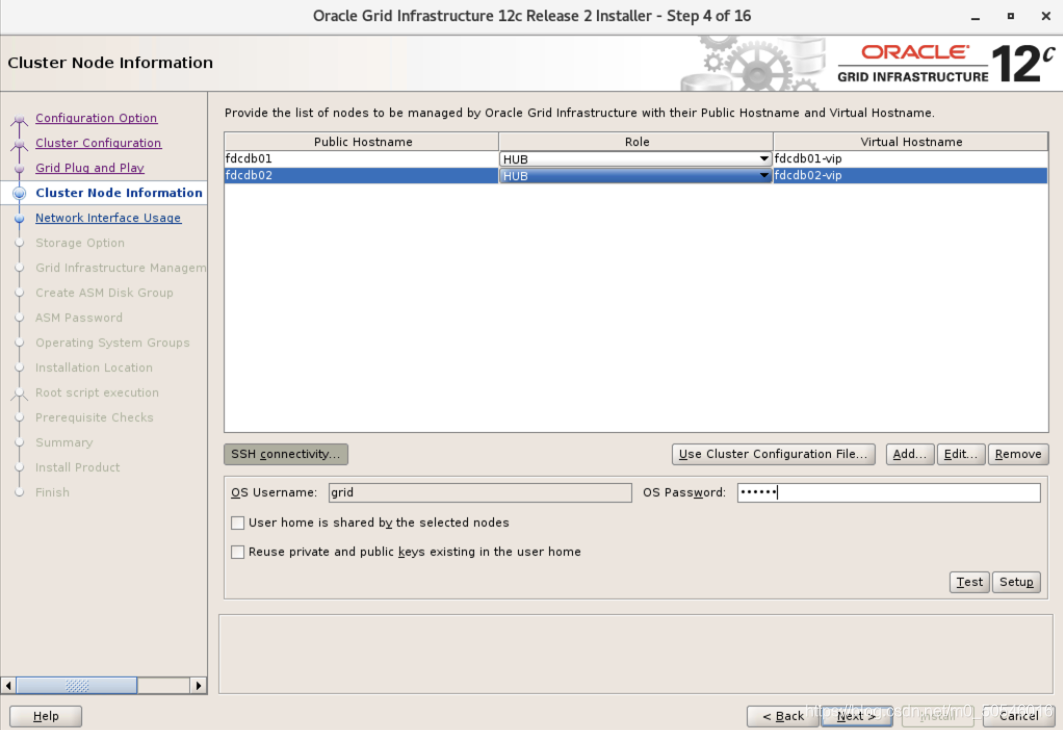Open Network Interface Usage step
Image resolution: width=1063 pixels, height=730 pixels.
pos(108,218)
